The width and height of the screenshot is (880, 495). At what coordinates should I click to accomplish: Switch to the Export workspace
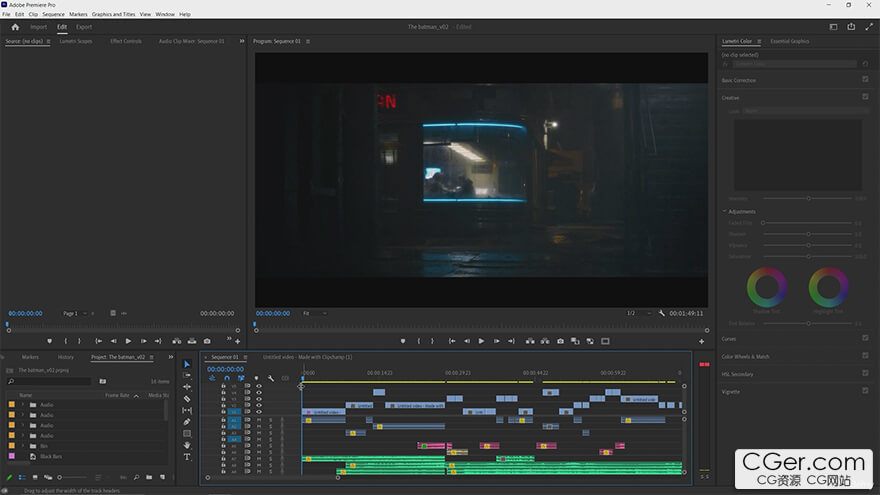[84, 27]
